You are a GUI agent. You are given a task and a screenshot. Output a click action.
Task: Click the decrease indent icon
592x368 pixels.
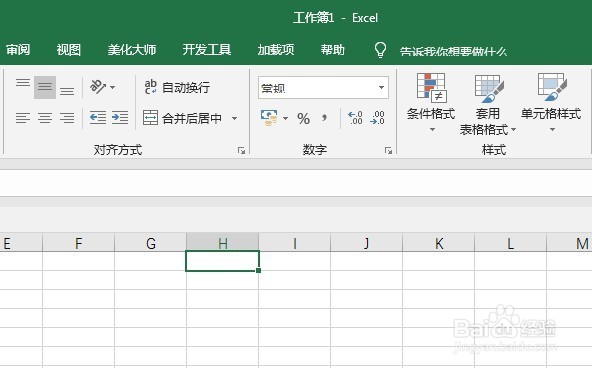98,118
